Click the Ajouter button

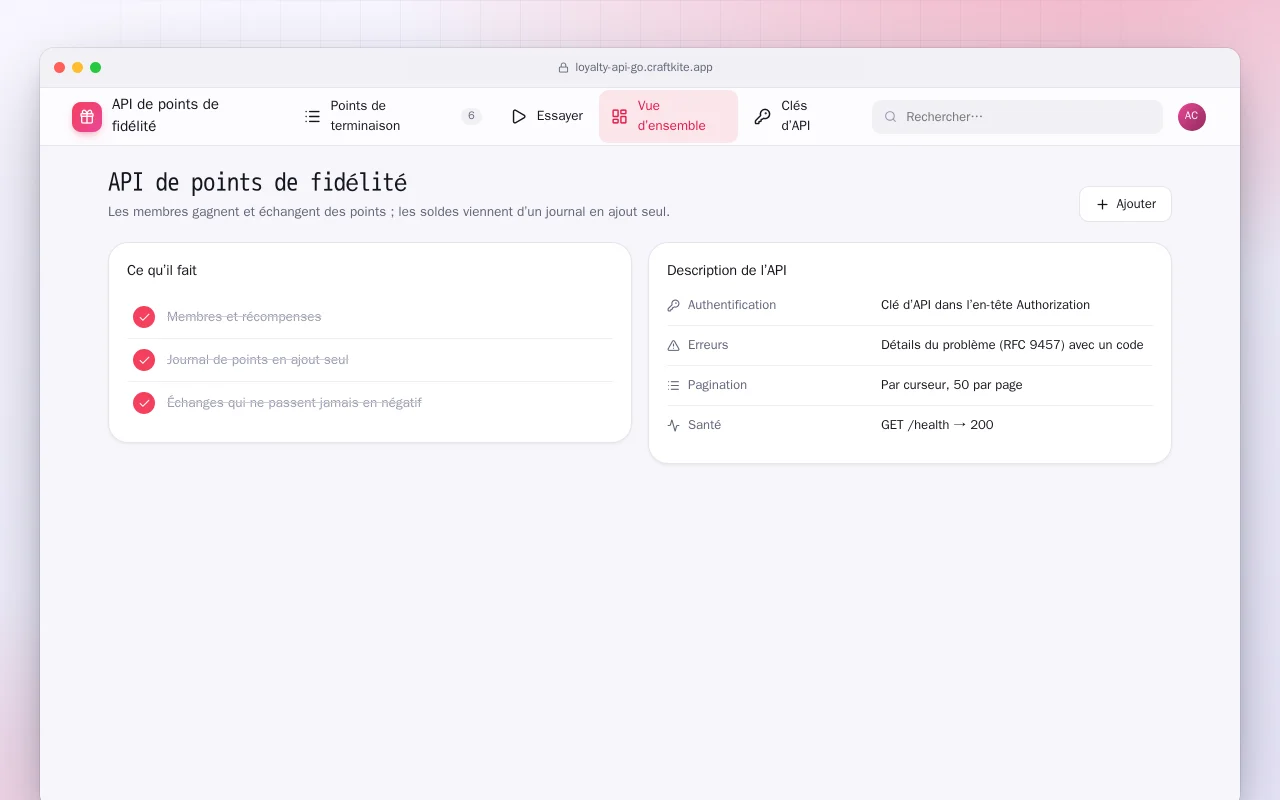pos(1125,204)
